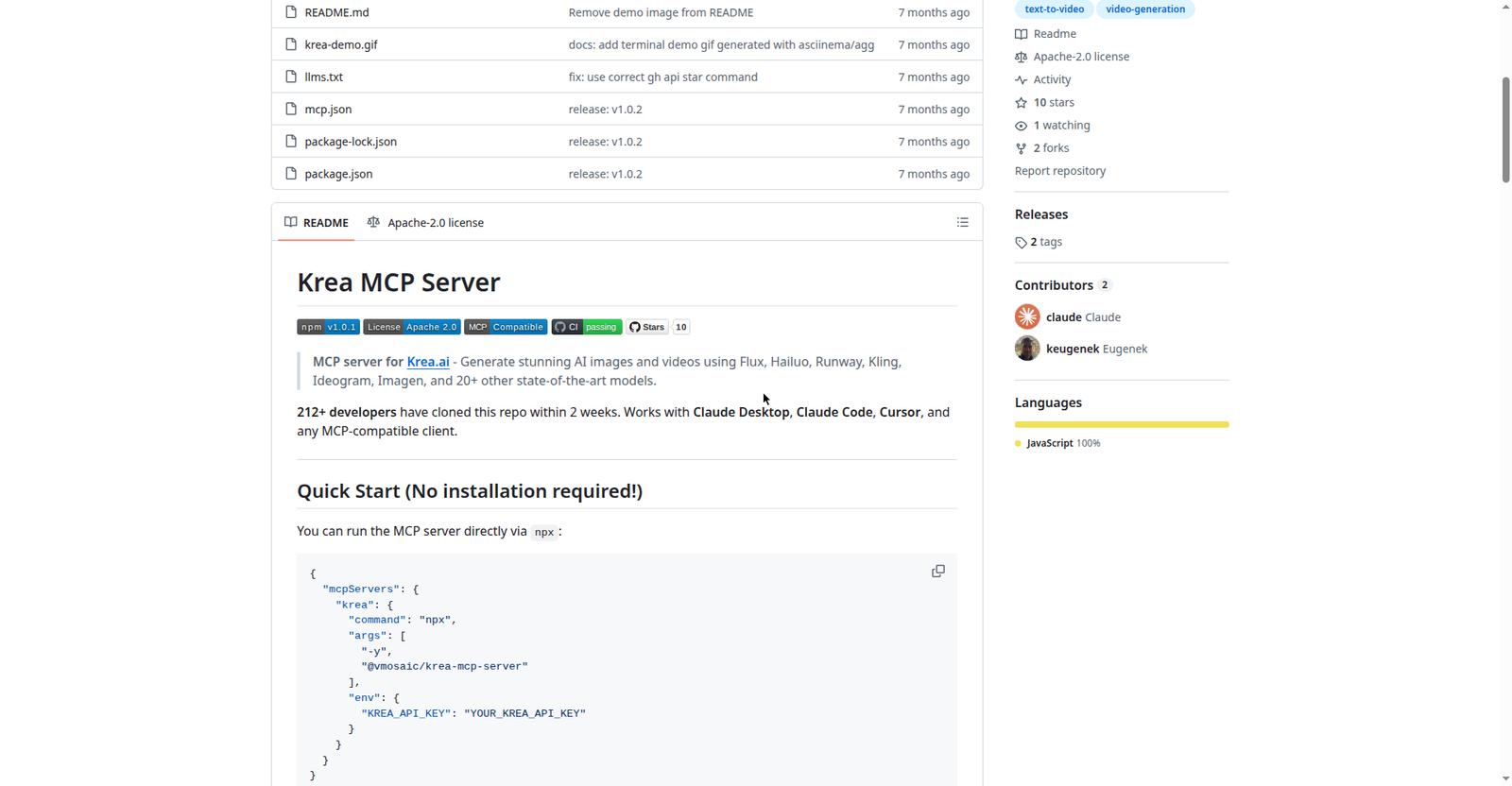The width and height of the screenshot is (1512, 786).
Task: Open keugenek contributor avatar
Action: point(1027,349)
